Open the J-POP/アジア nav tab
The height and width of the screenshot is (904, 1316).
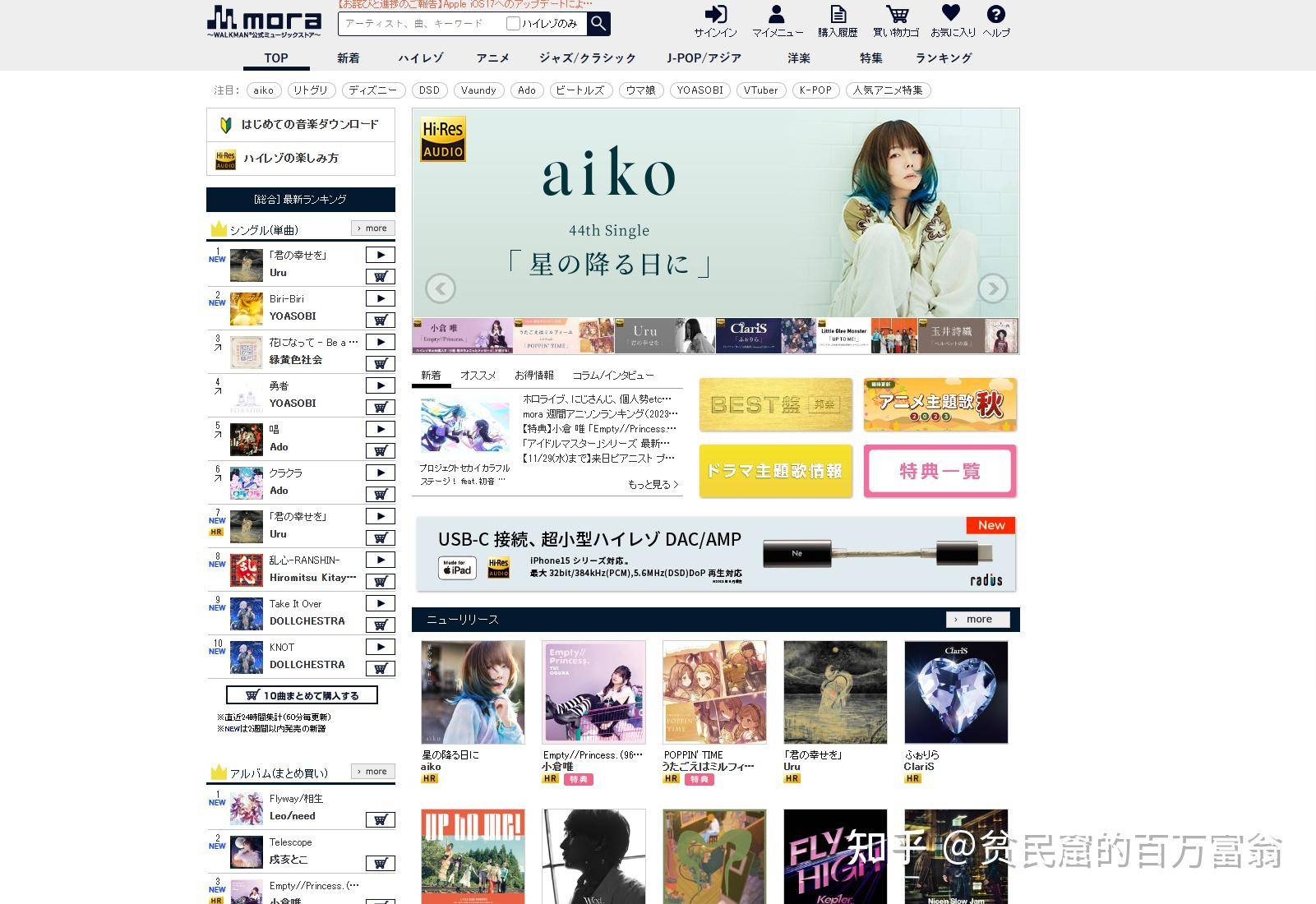tap(704, 58)
